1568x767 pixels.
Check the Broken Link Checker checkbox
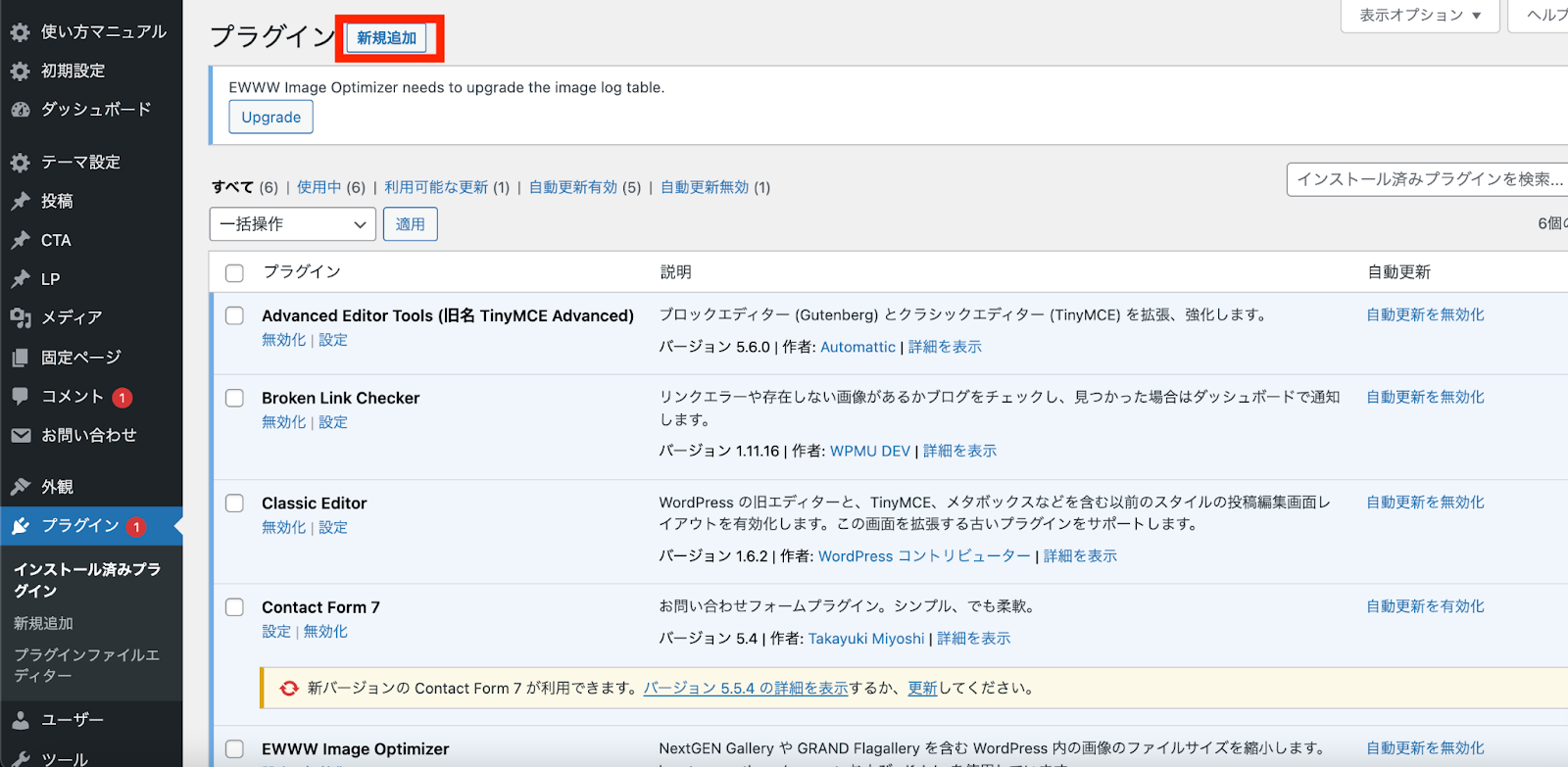pos(234,398)
